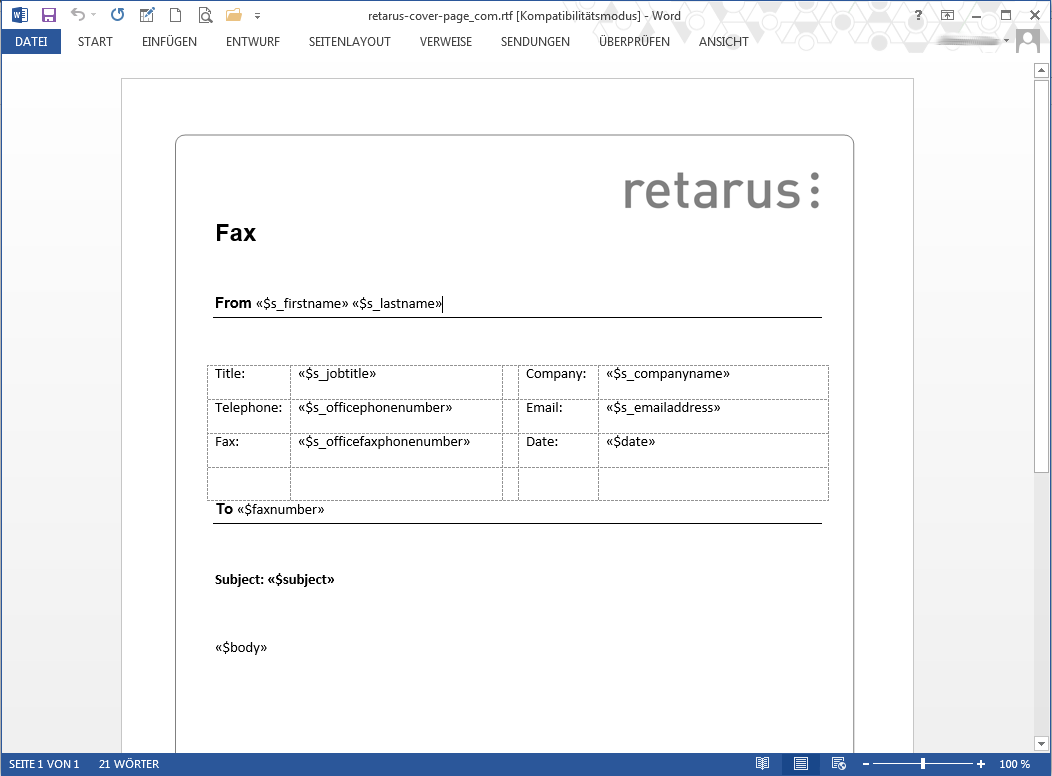Click the DATEI button

tap(31, 42)
